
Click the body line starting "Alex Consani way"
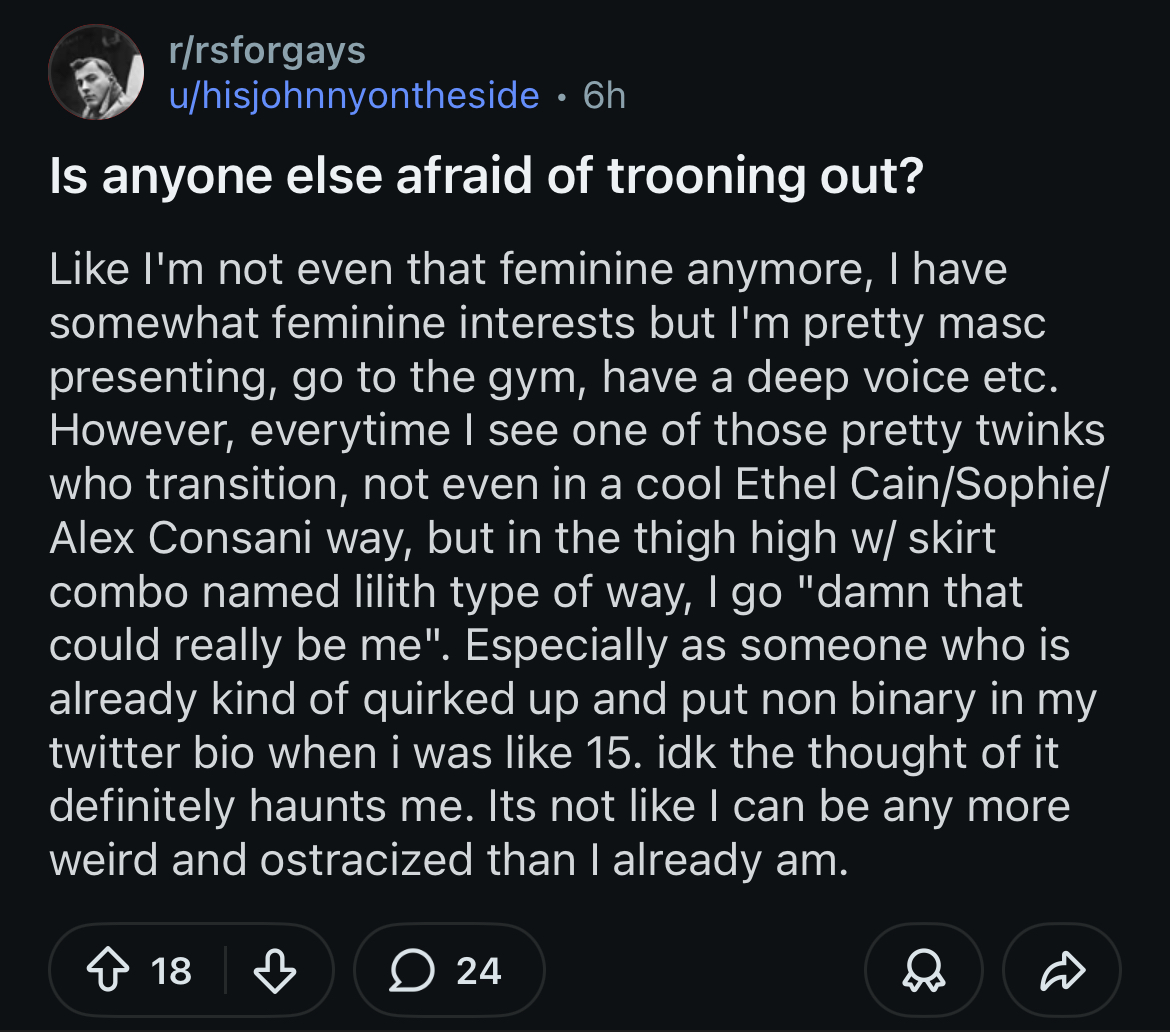tap(522, 538)
